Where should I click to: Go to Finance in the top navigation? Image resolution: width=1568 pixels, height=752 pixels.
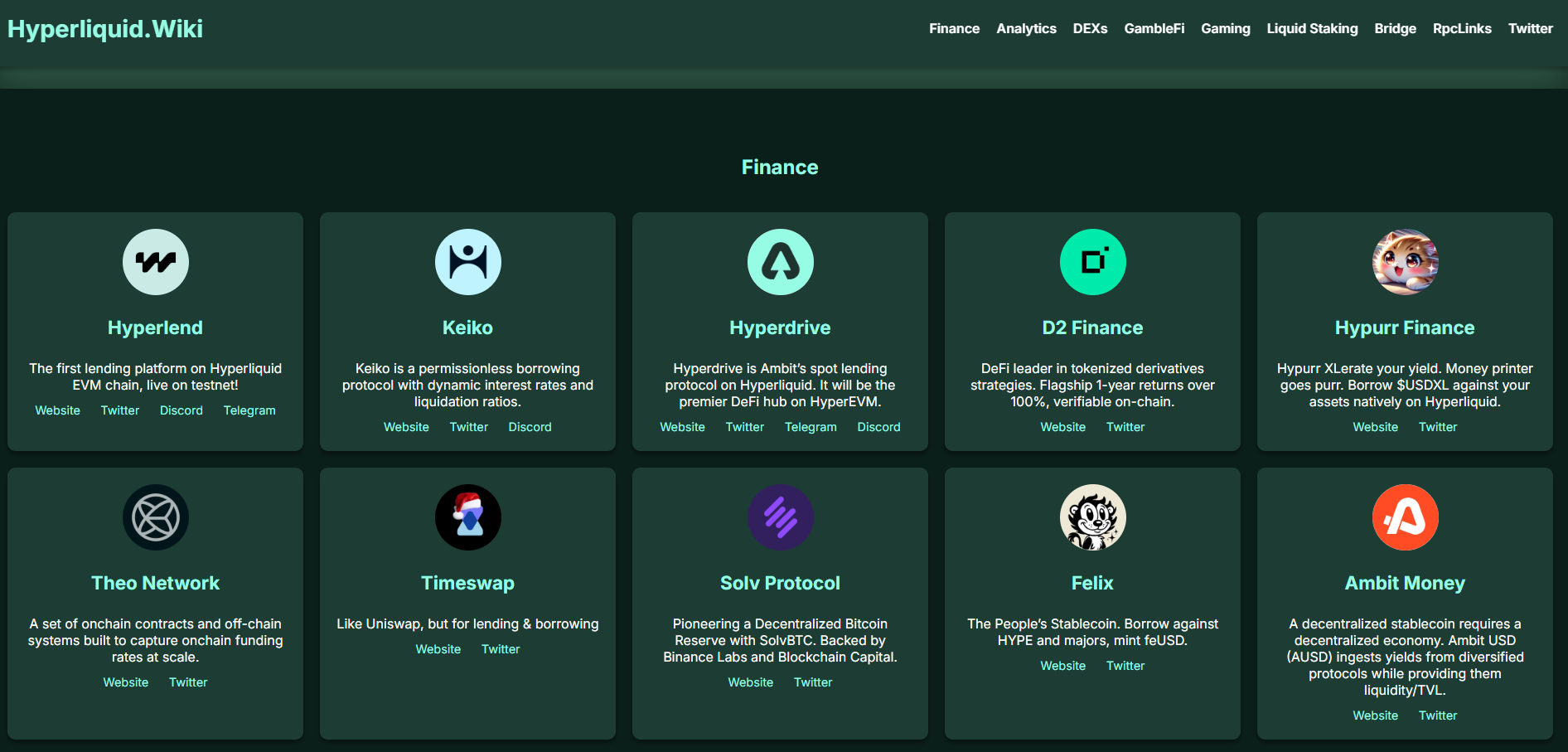coord(954,29)
